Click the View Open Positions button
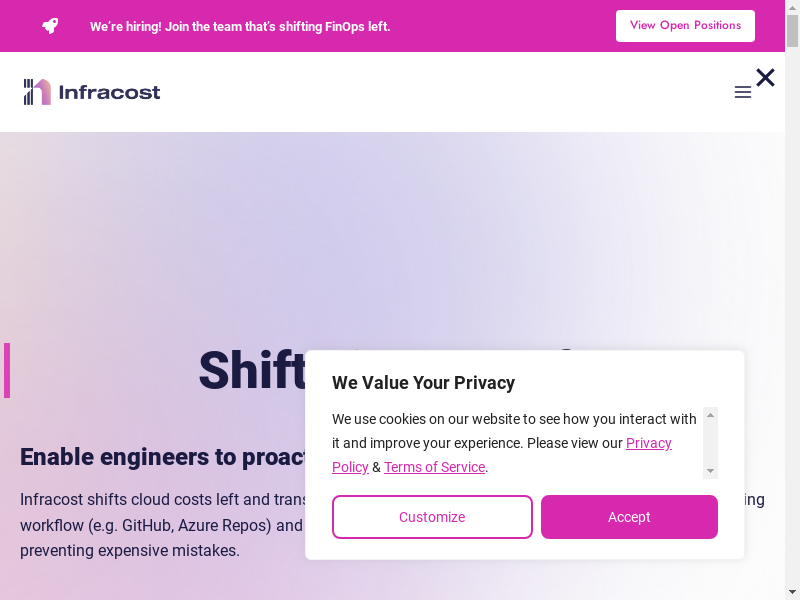Screen dimensions: 800x600 pos(685,26)
